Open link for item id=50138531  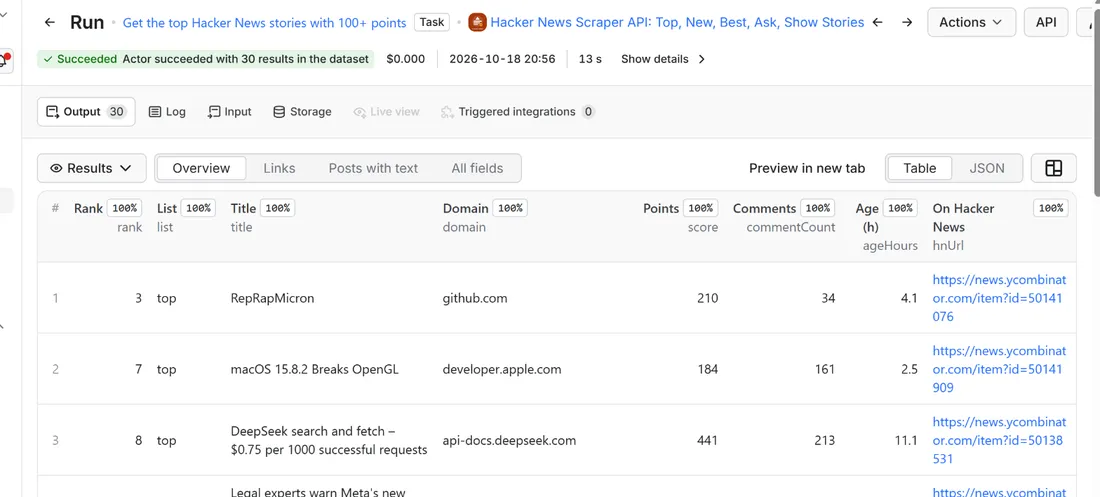(998, 440)
